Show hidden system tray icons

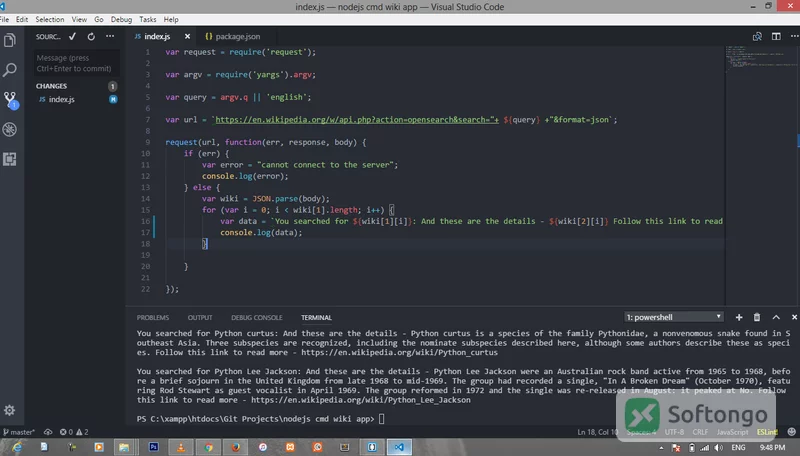(x=661, y=448)
